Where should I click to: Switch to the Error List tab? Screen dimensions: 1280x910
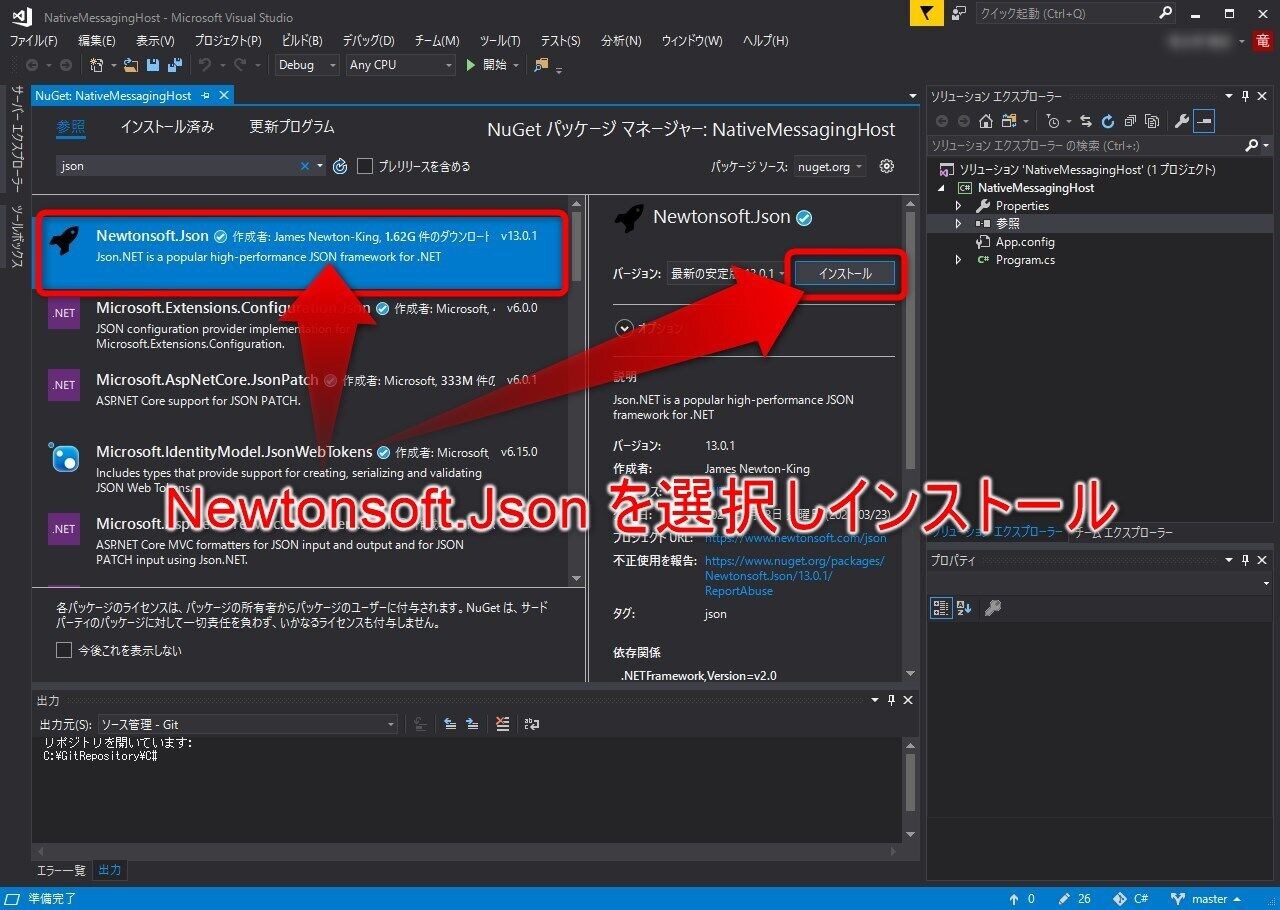click(x=61, y=870)
